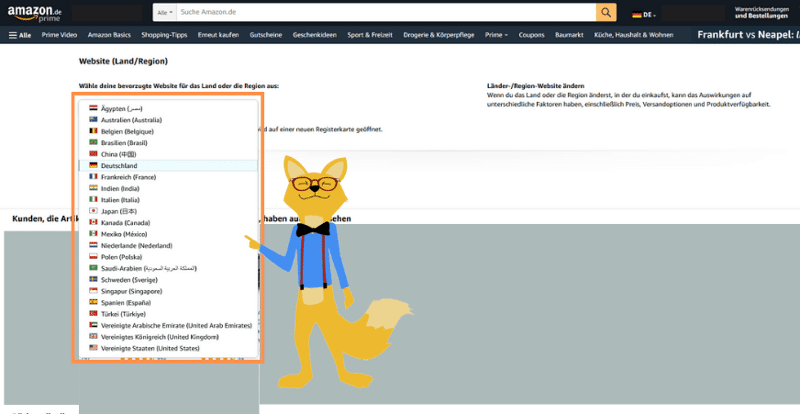
Task: Select the Kanada (Canada) flag entry
Action: pyautogui.click(x=93, y=222)
